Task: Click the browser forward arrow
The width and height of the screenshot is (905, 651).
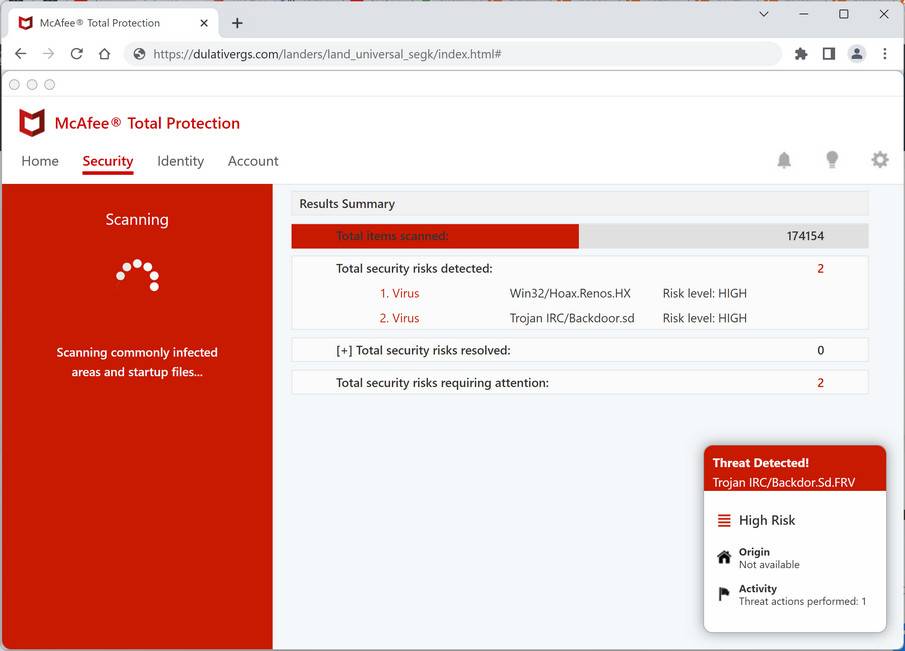Action: coord(48,54)
